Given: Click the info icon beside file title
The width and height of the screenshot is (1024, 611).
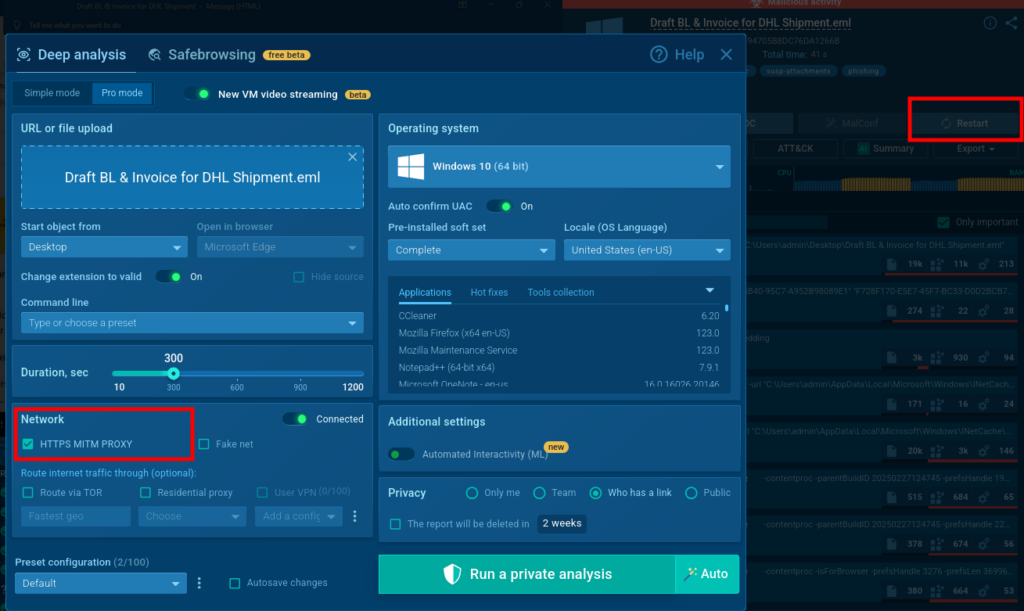Looking at the screenshot, I should tap(990, 23).
